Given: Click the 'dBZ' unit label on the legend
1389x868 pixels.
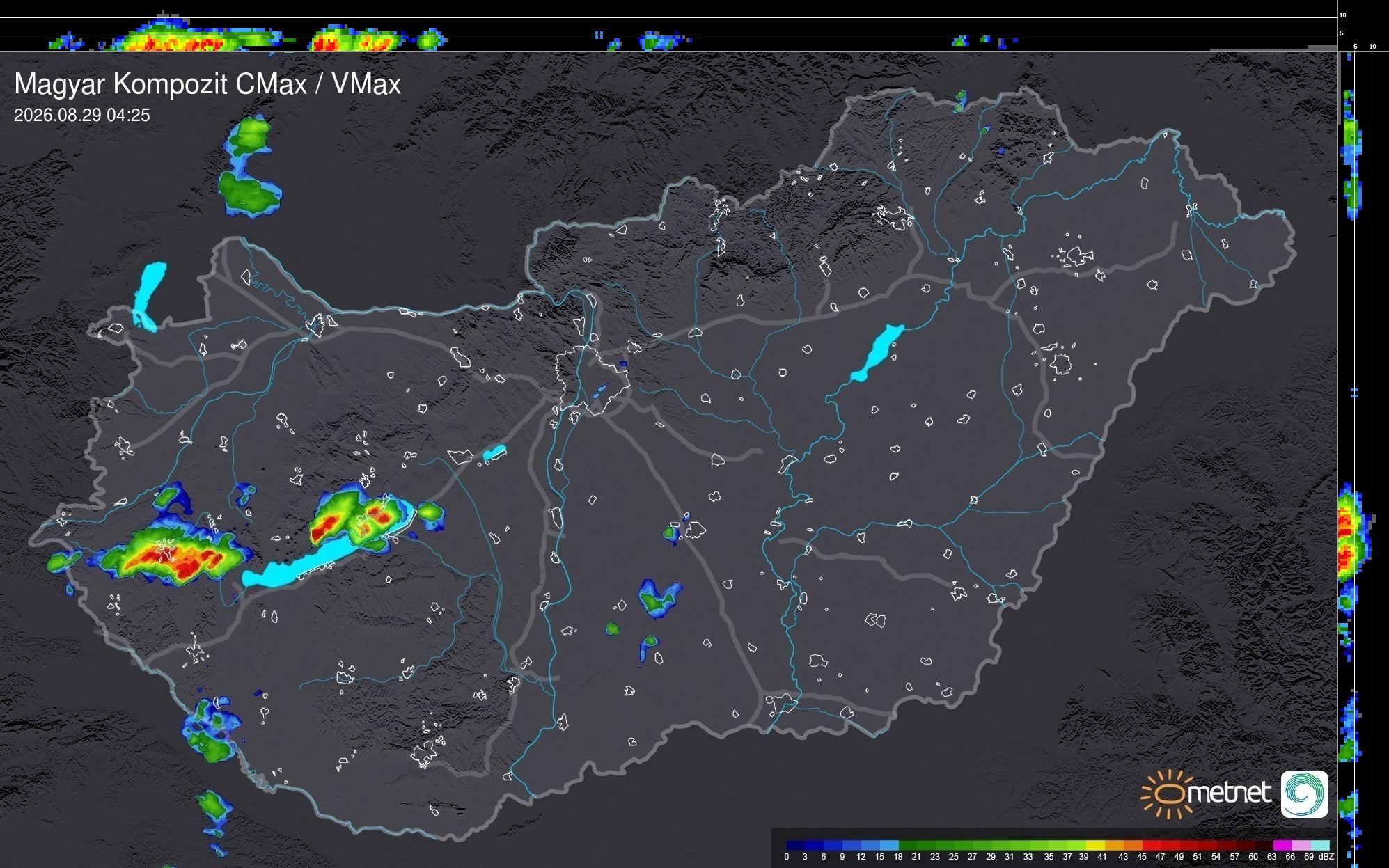Looking at the screenshot, I should [1326, 857].
